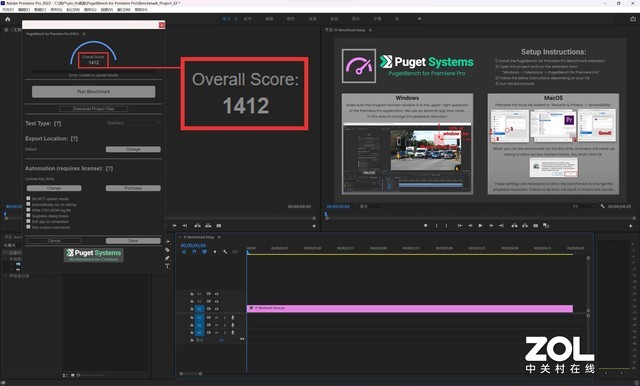Screen dimensions: 640x386
Task: Toggle insert sequences as nests icon
Action: (184, 252)
